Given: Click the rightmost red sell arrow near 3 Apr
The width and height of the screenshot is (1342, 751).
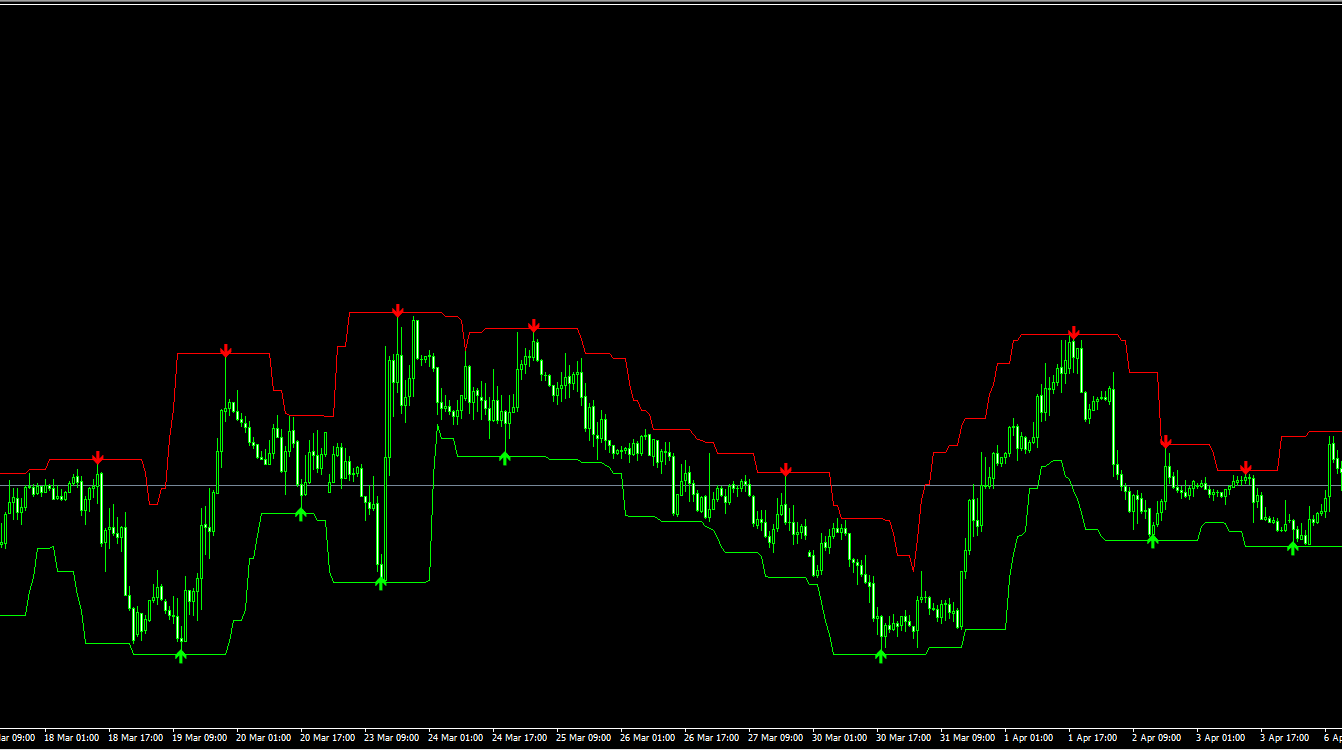Looking at the screenshot, I should [x=1246, y=464].
